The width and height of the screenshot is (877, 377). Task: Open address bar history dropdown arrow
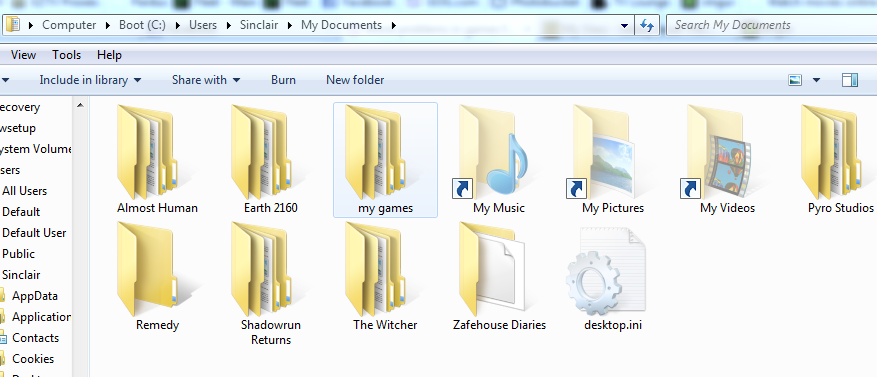tap(624, 26)
